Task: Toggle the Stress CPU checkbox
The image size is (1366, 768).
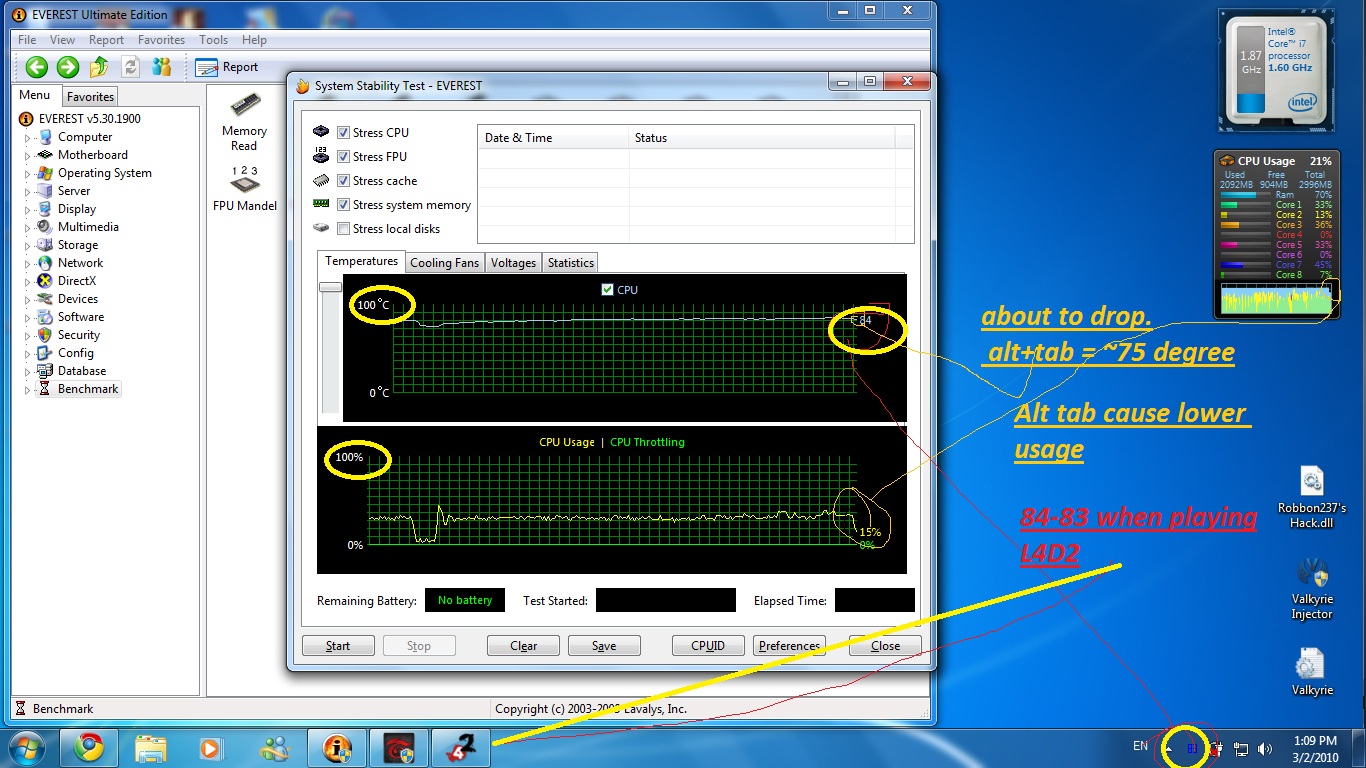Action: click(x=343, y=133)
